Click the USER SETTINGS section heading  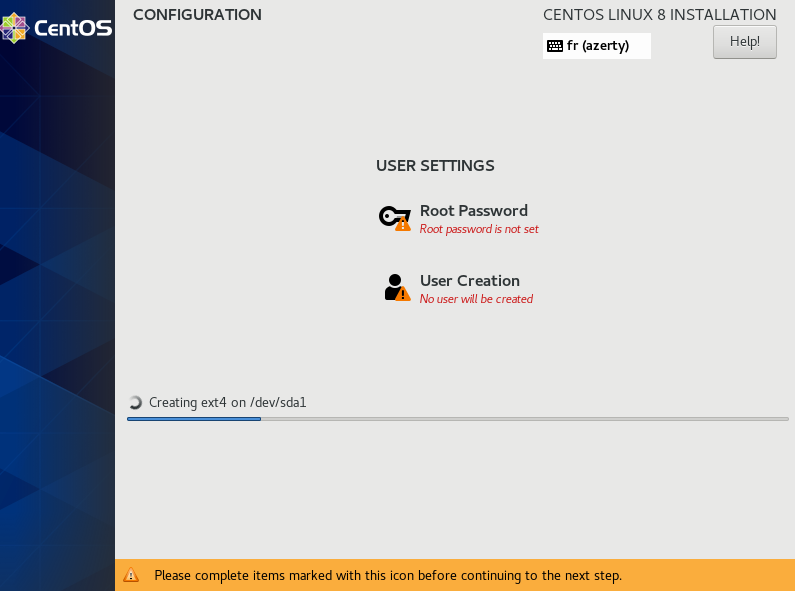435,166
